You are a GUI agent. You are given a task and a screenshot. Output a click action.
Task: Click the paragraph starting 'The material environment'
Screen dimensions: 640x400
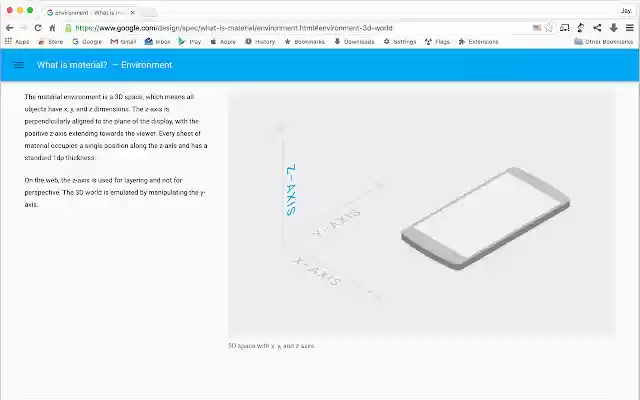(116, 127)
